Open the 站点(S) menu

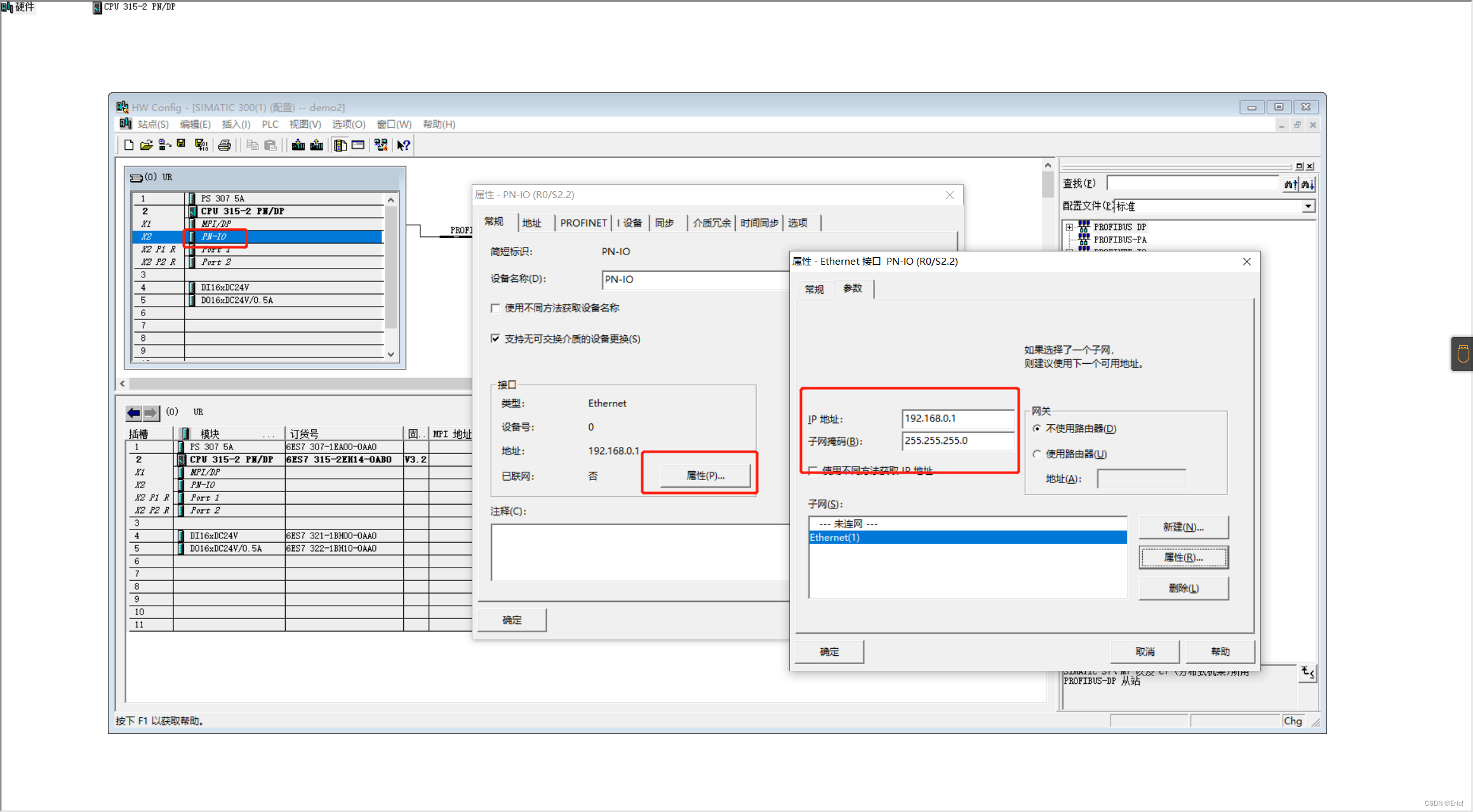153,124
